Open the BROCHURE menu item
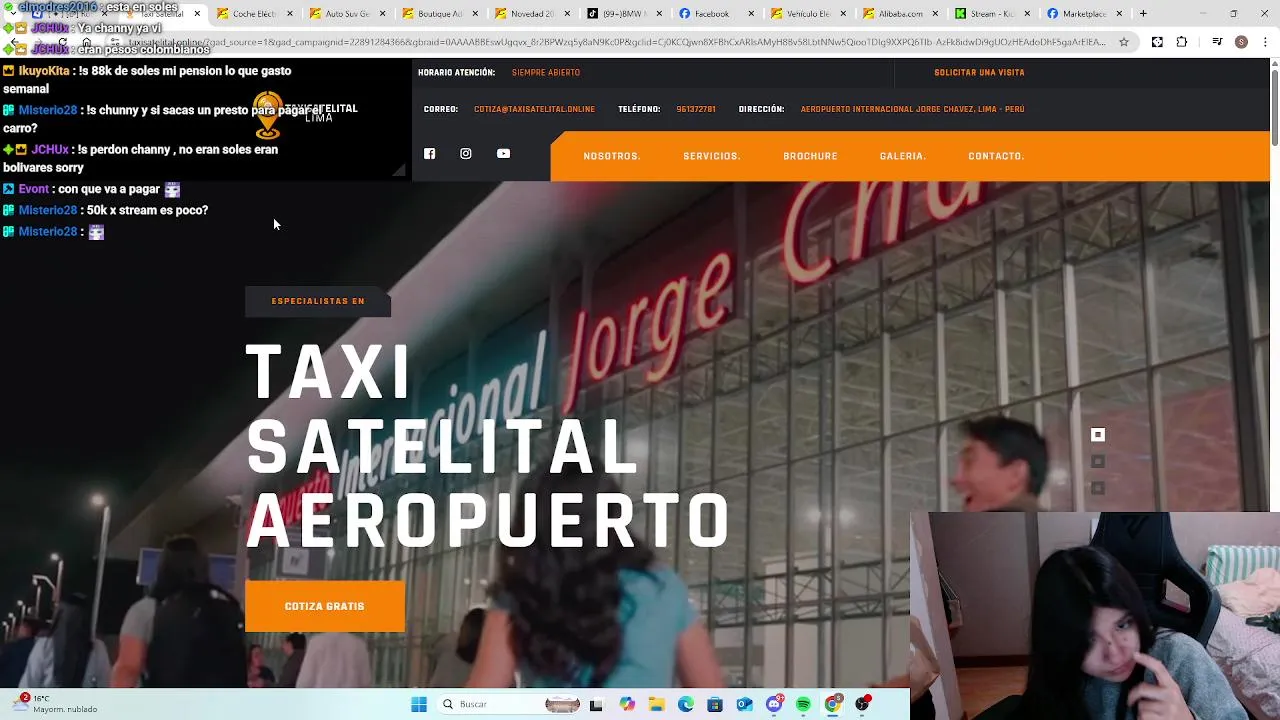 pyautogui.click(x=810, y=156)
